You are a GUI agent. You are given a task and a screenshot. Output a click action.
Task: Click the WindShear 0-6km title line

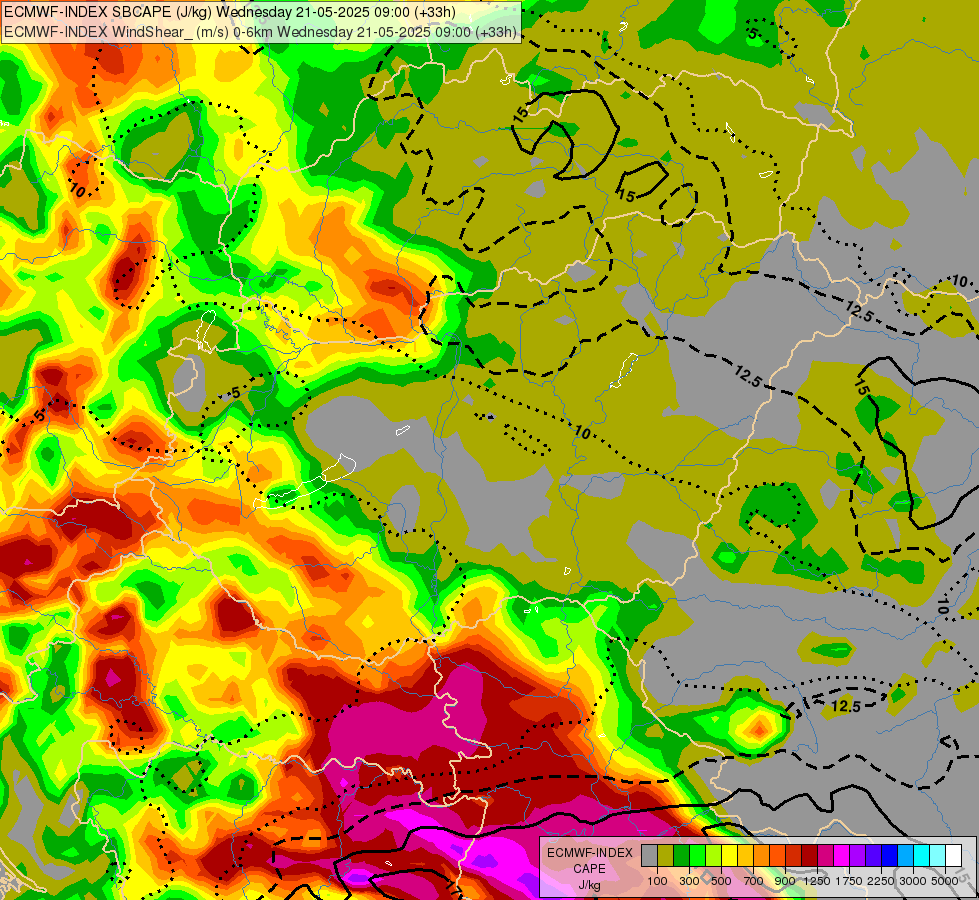(260, 32)
